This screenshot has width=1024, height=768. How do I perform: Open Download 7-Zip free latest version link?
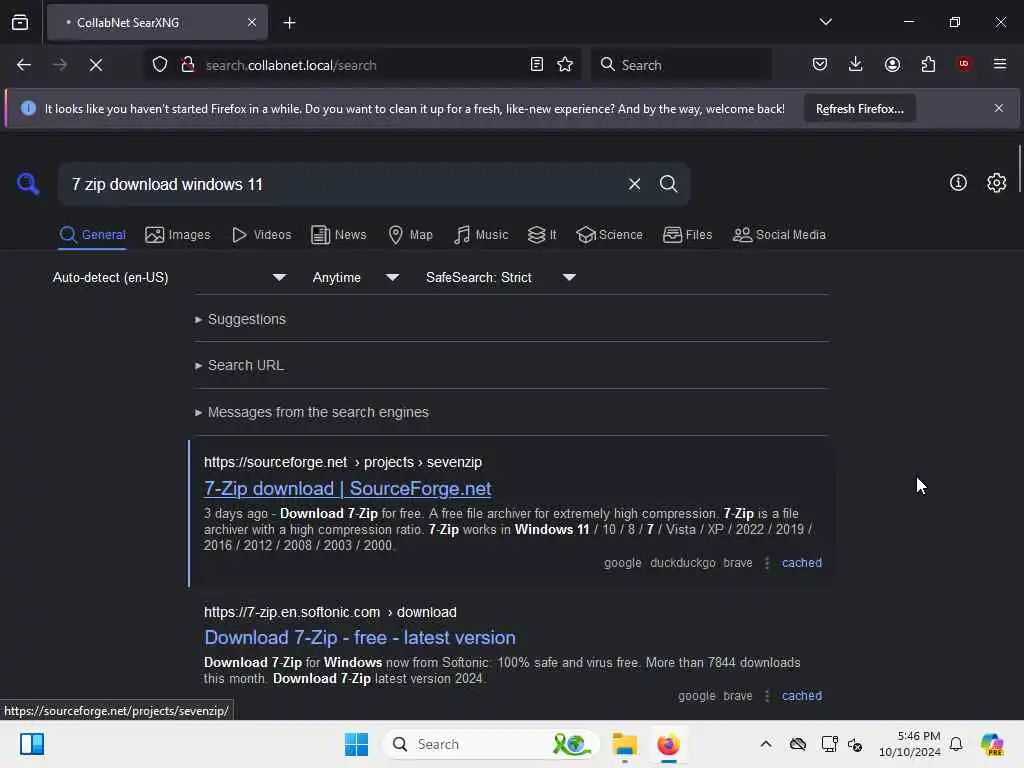click(x=360, y=637)
